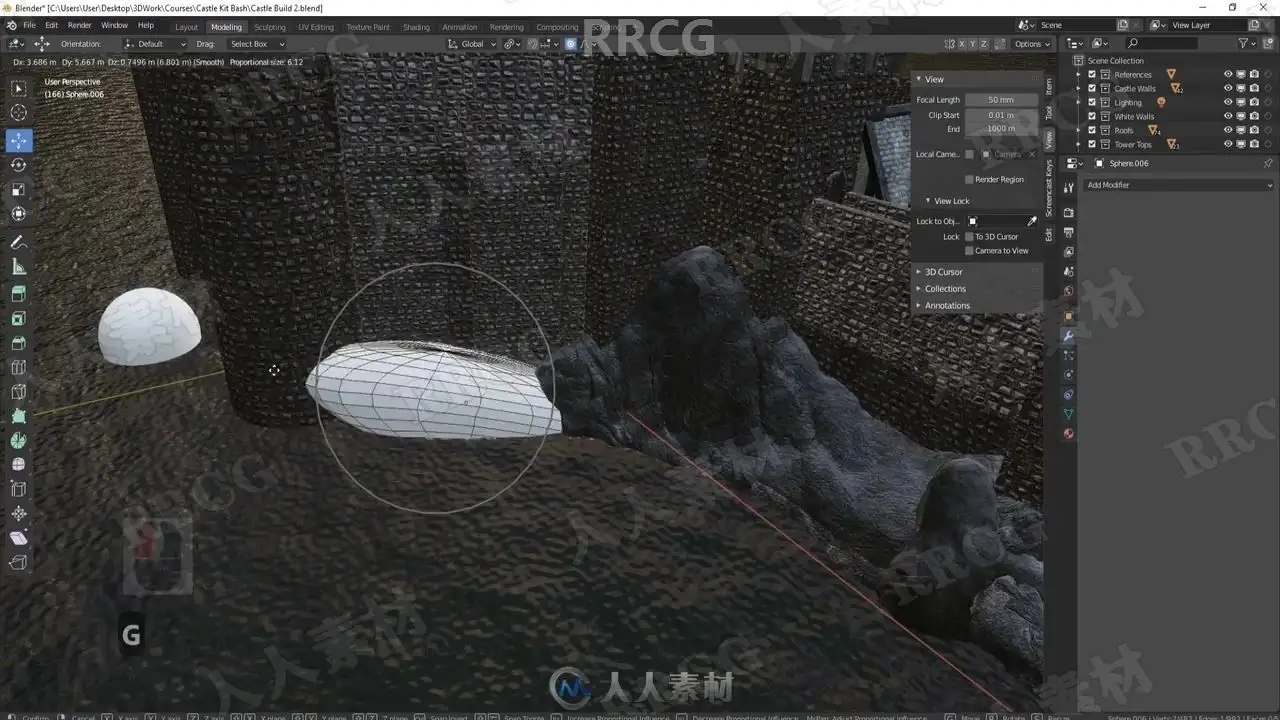Open the Modifiers wrench properties tab
The width and height of the screenshot is (1280, 720).
coord(1068,336)
